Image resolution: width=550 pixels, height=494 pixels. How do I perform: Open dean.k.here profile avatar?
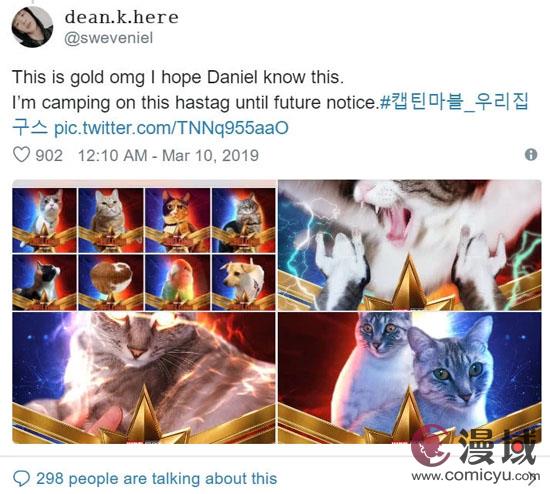coord(32,27)
